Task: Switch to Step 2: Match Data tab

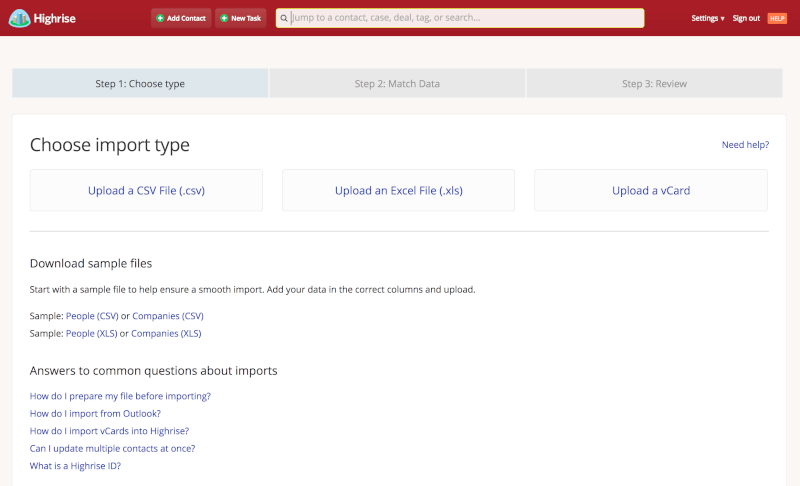Action: coord(397,83)
